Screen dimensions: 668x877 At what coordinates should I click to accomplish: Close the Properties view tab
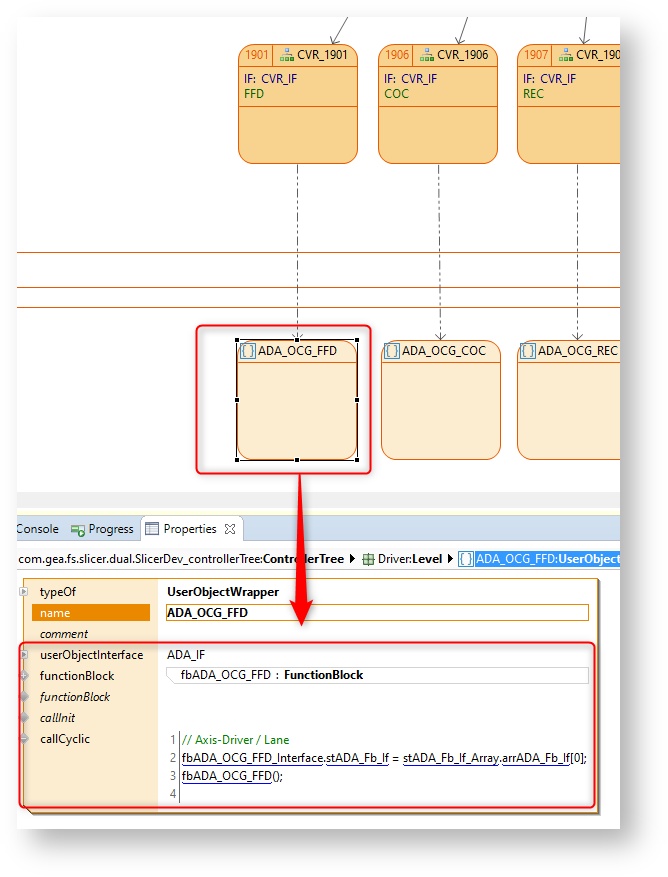(x=229, y=529)
